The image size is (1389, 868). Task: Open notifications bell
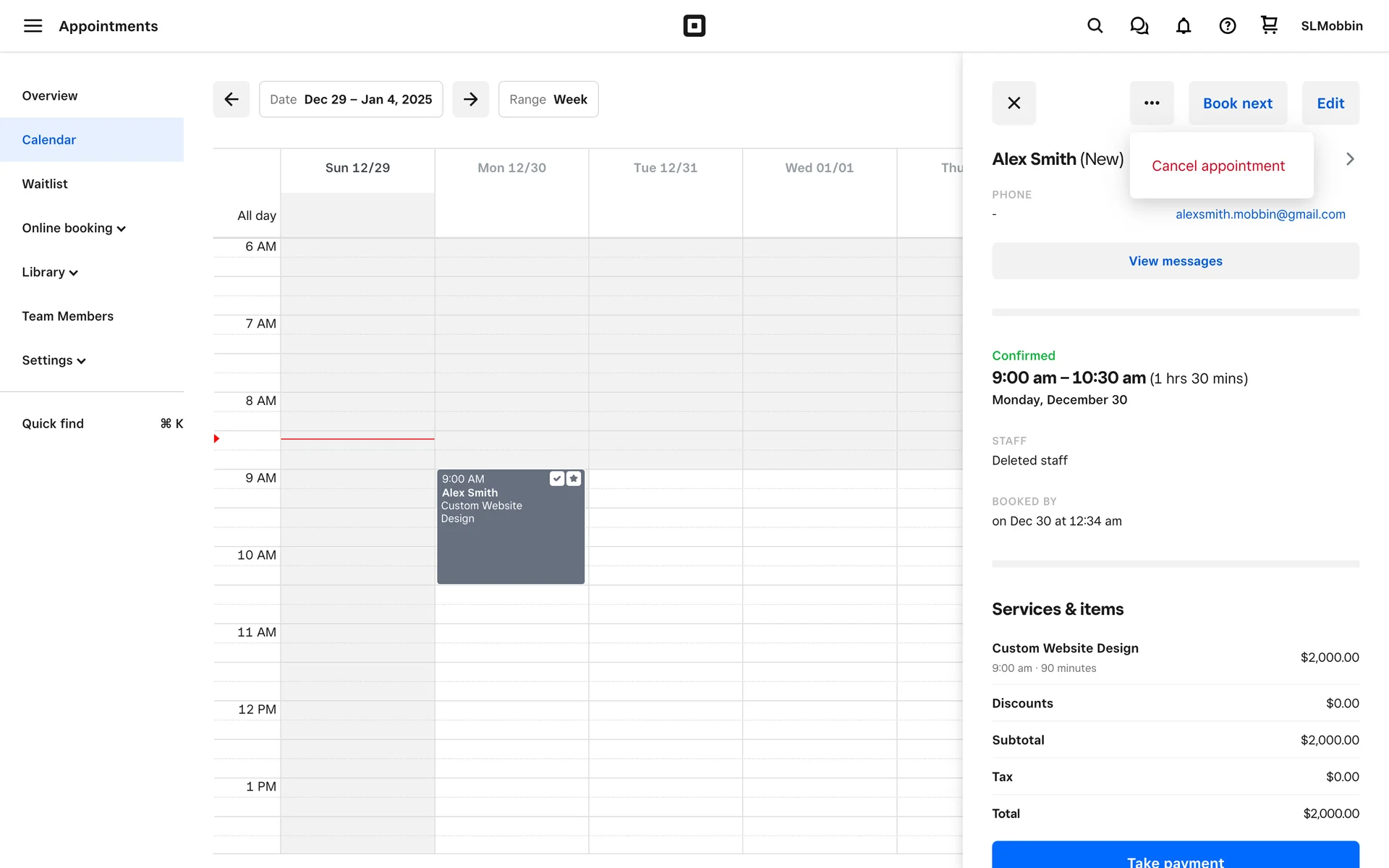pos(1183,26)
